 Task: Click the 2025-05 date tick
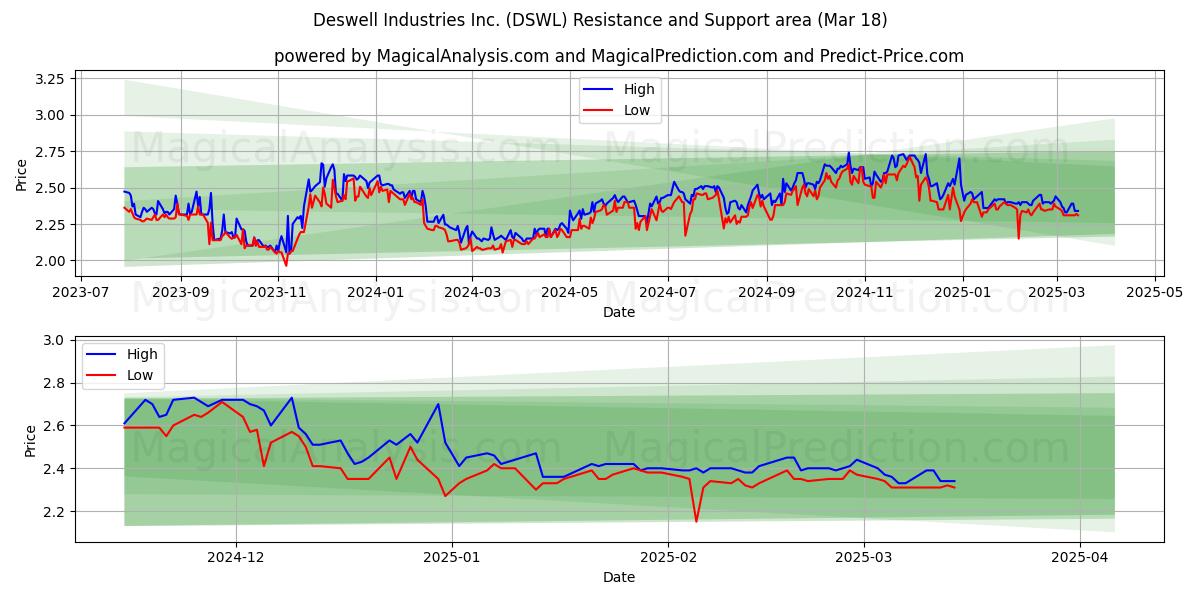click(1155, 292)
